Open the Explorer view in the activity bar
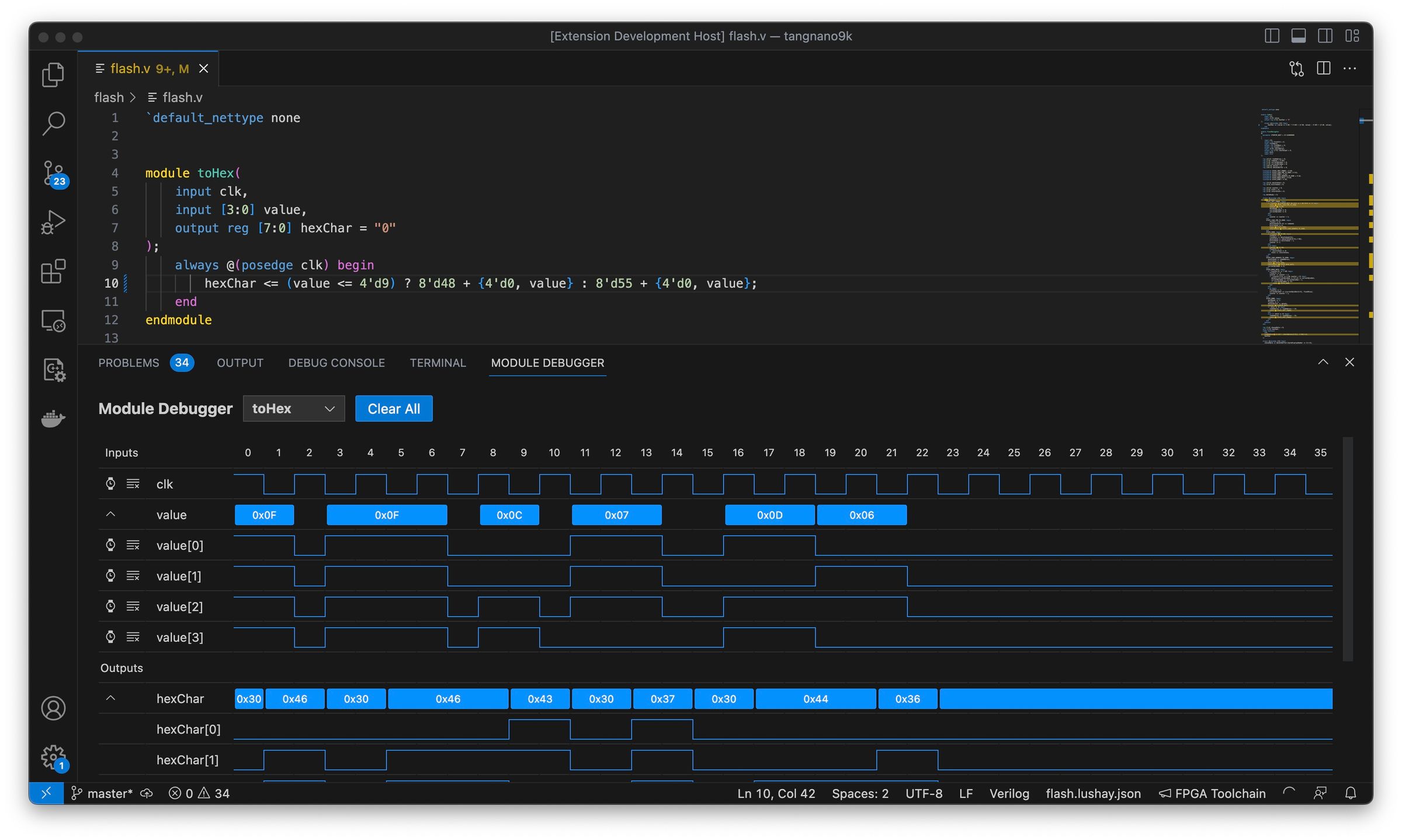This screenshot has height=840, width=1402. coord(53,74)
